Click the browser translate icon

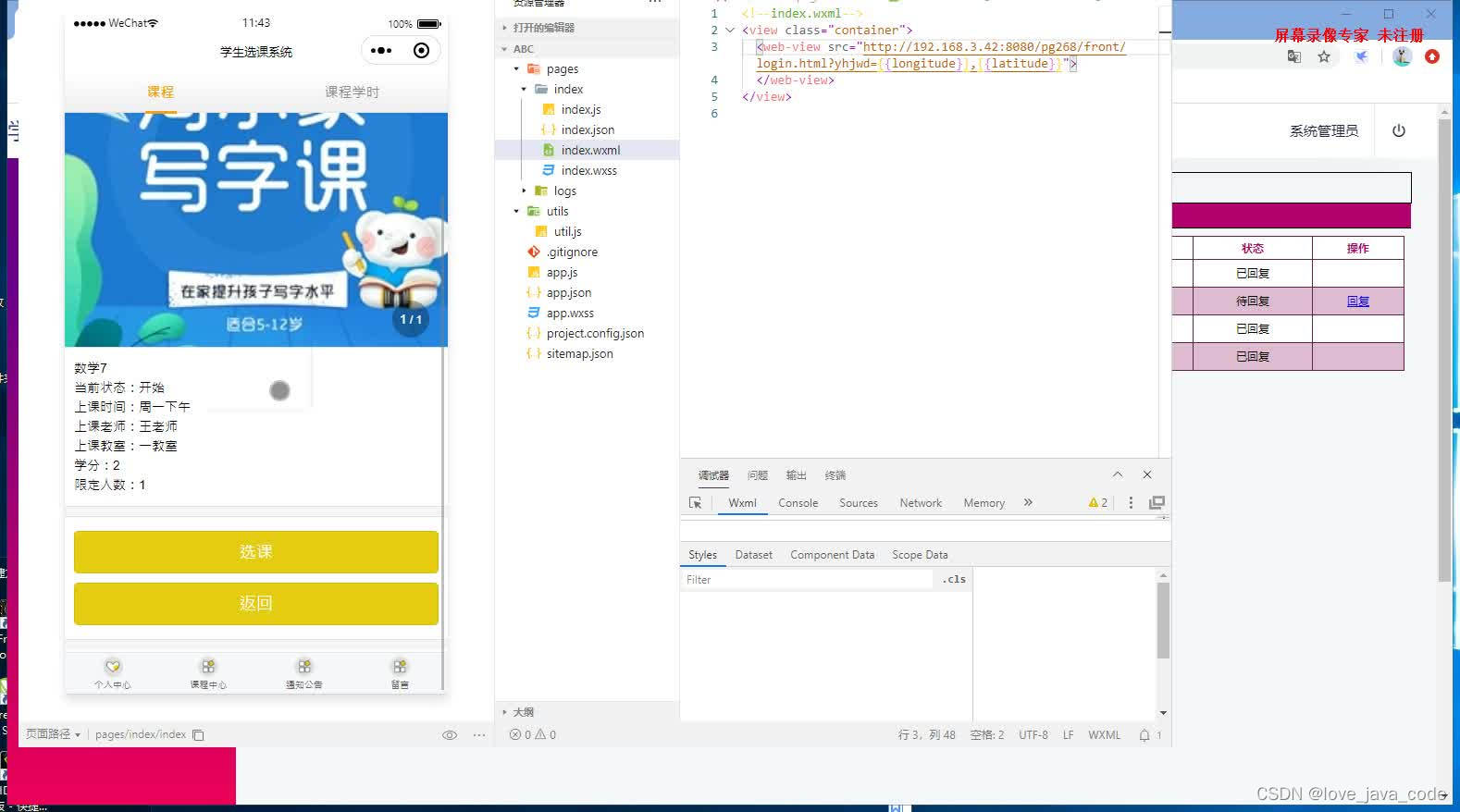click(x=1294, y=57)
